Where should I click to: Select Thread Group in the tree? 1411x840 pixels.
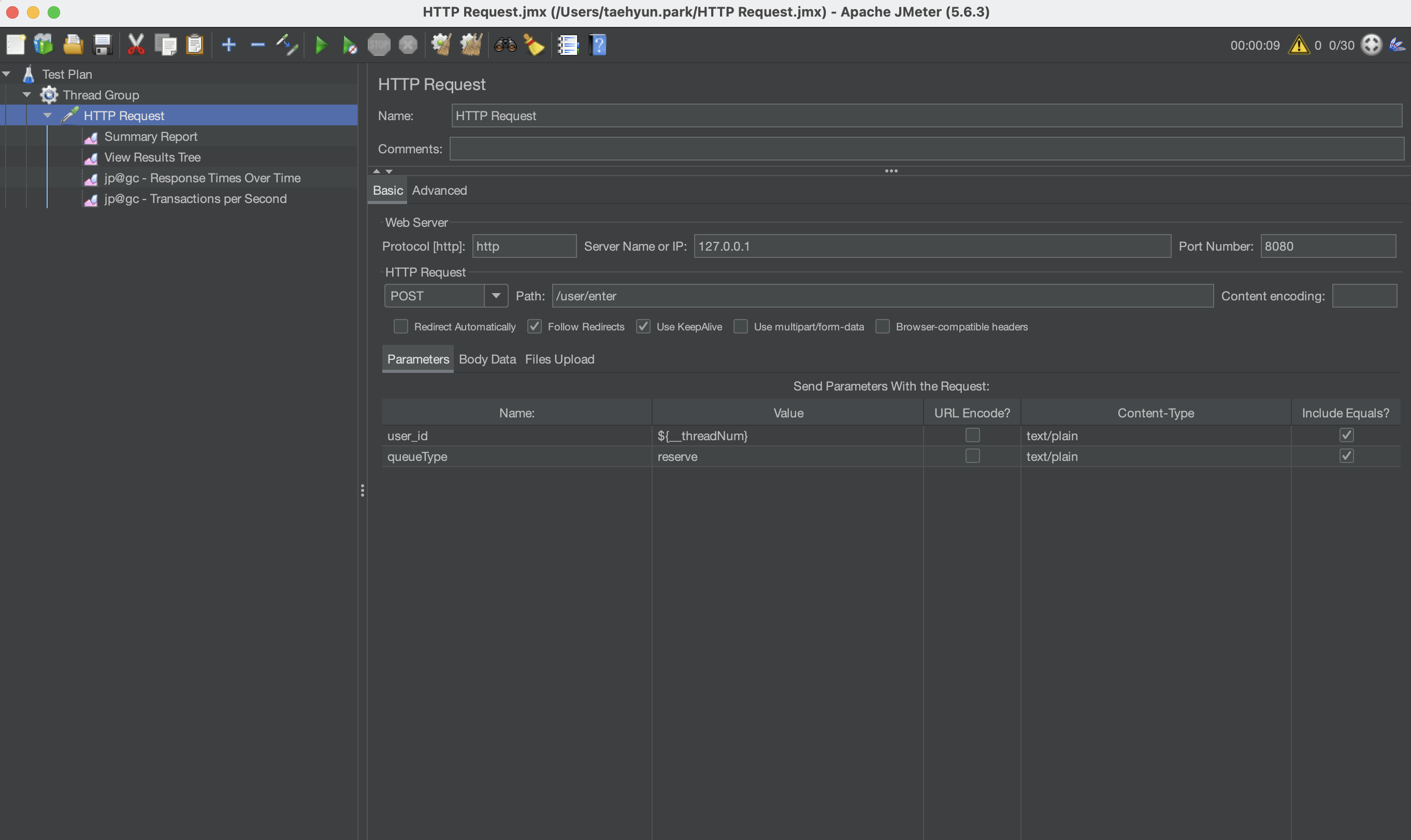pos(100,95)
